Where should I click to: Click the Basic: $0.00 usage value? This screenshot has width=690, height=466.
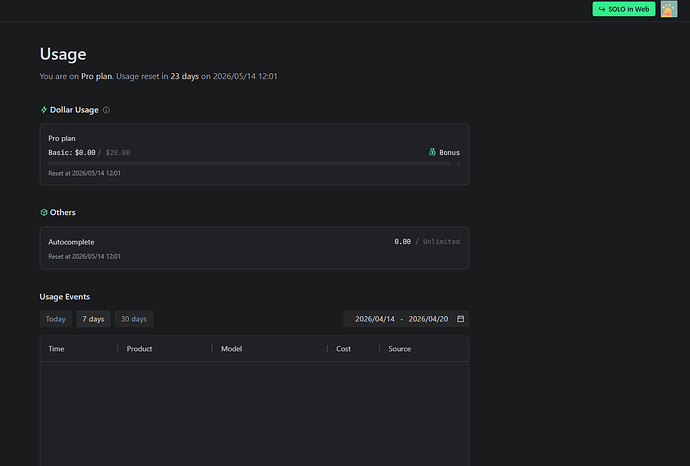[72, 152]
